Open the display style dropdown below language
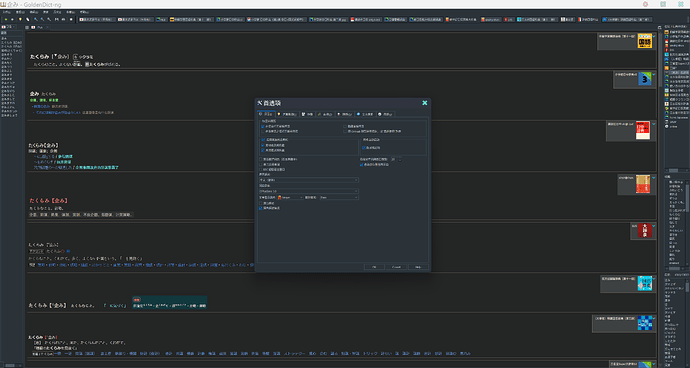Viewport: 690px width, 368px height. tap(308, 191)
